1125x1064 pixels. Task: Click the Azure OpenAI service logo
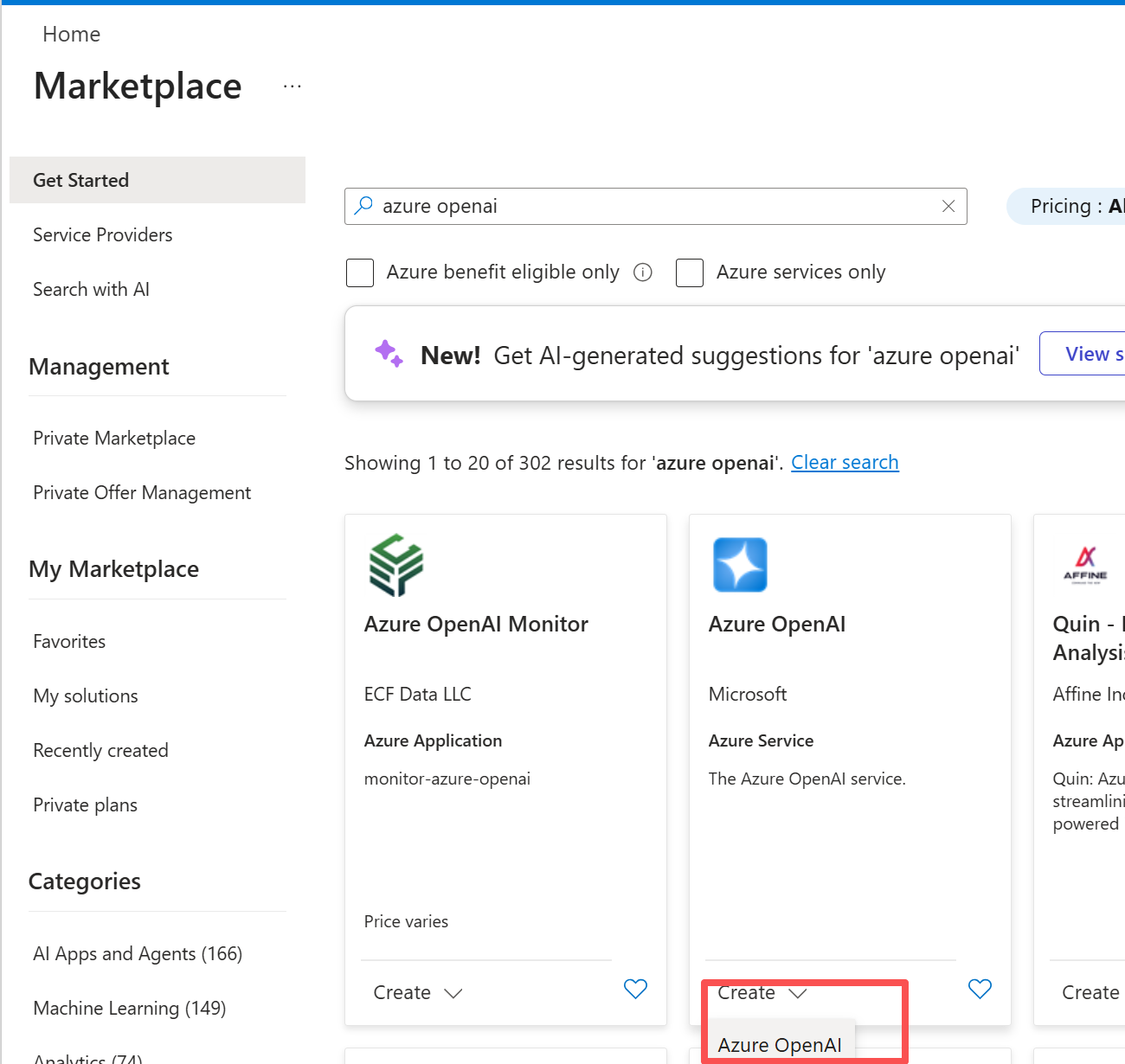740,565
